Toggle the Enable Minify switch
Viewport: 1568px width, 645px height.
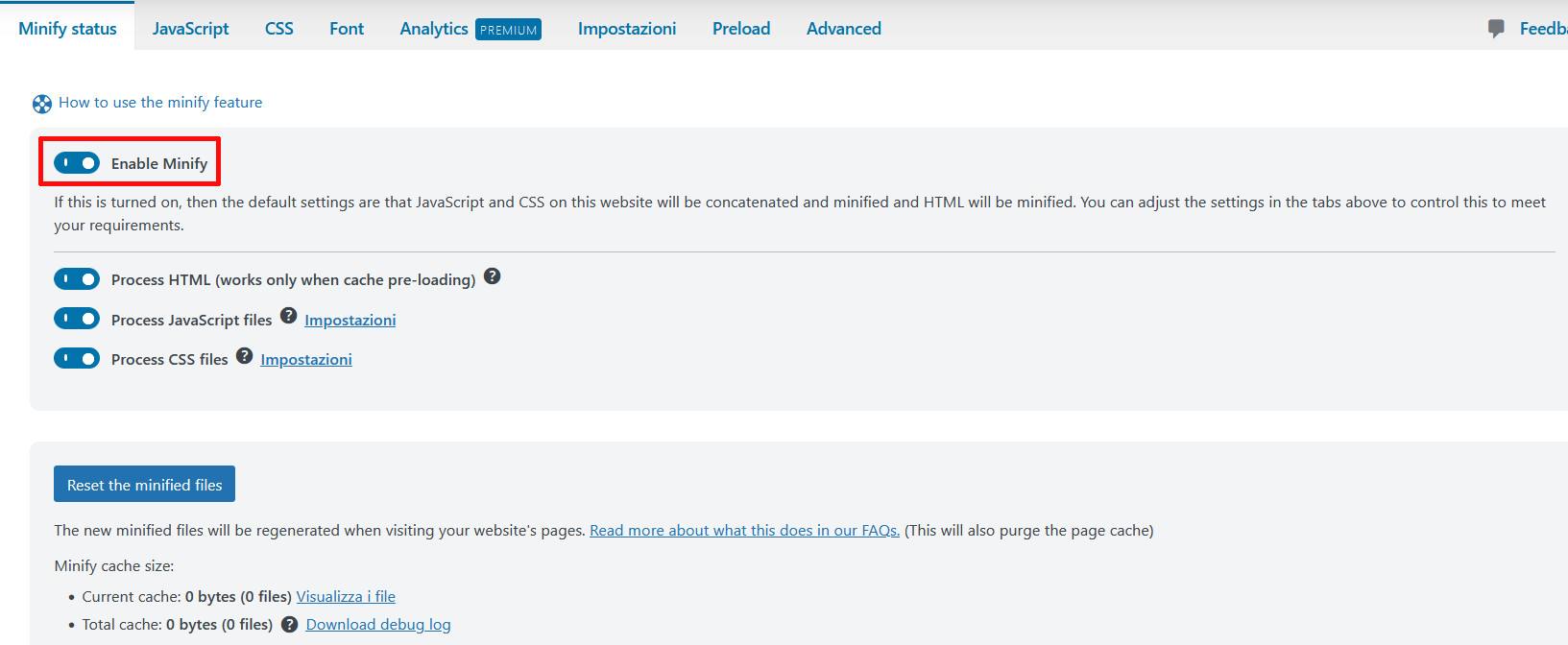click(77, 163)
